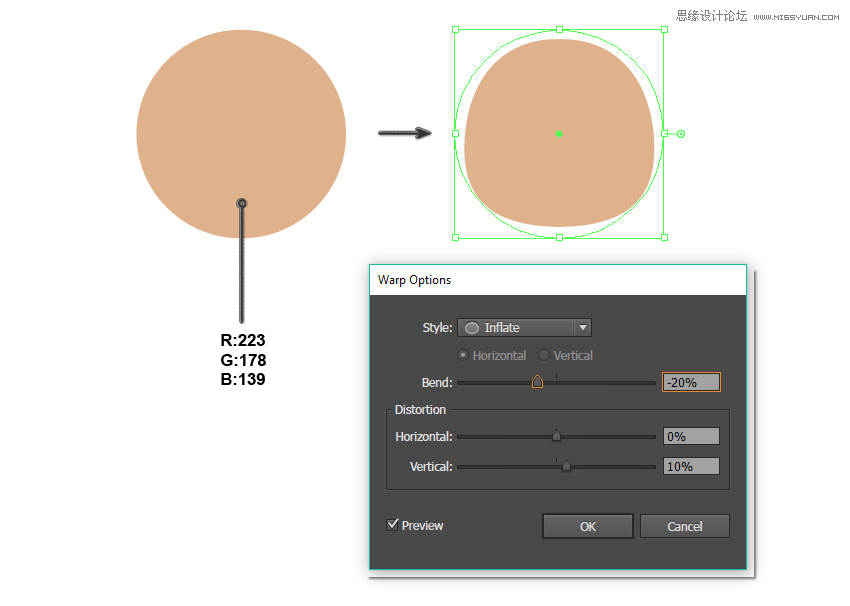The width and height of the screenshot is (850, 606).
Task: Click the left-middle bounding box handle
Action: point(455,133)
